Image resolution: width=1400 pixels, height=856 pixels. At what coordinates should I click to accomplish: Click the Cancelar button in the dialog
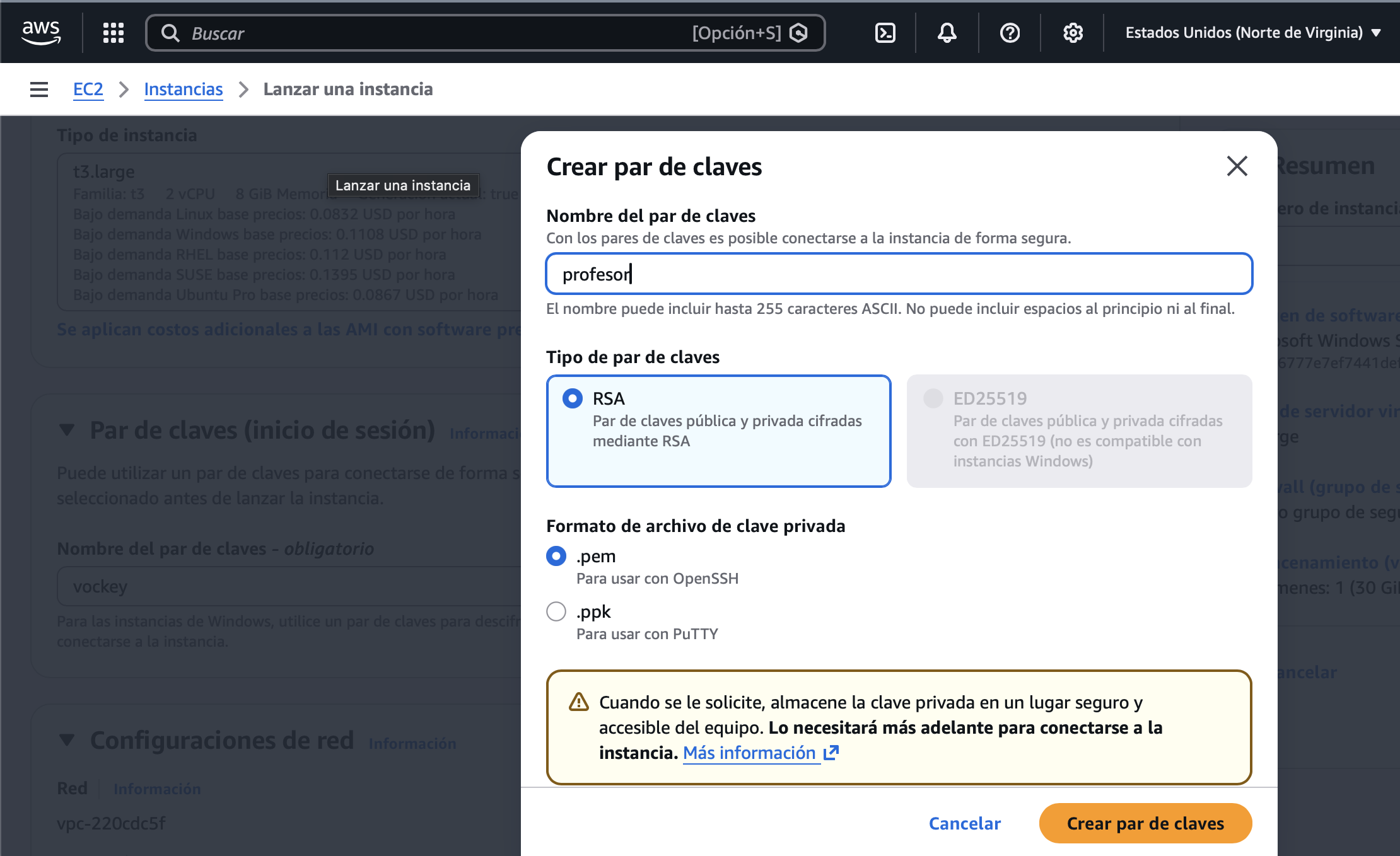coord(964,823)
